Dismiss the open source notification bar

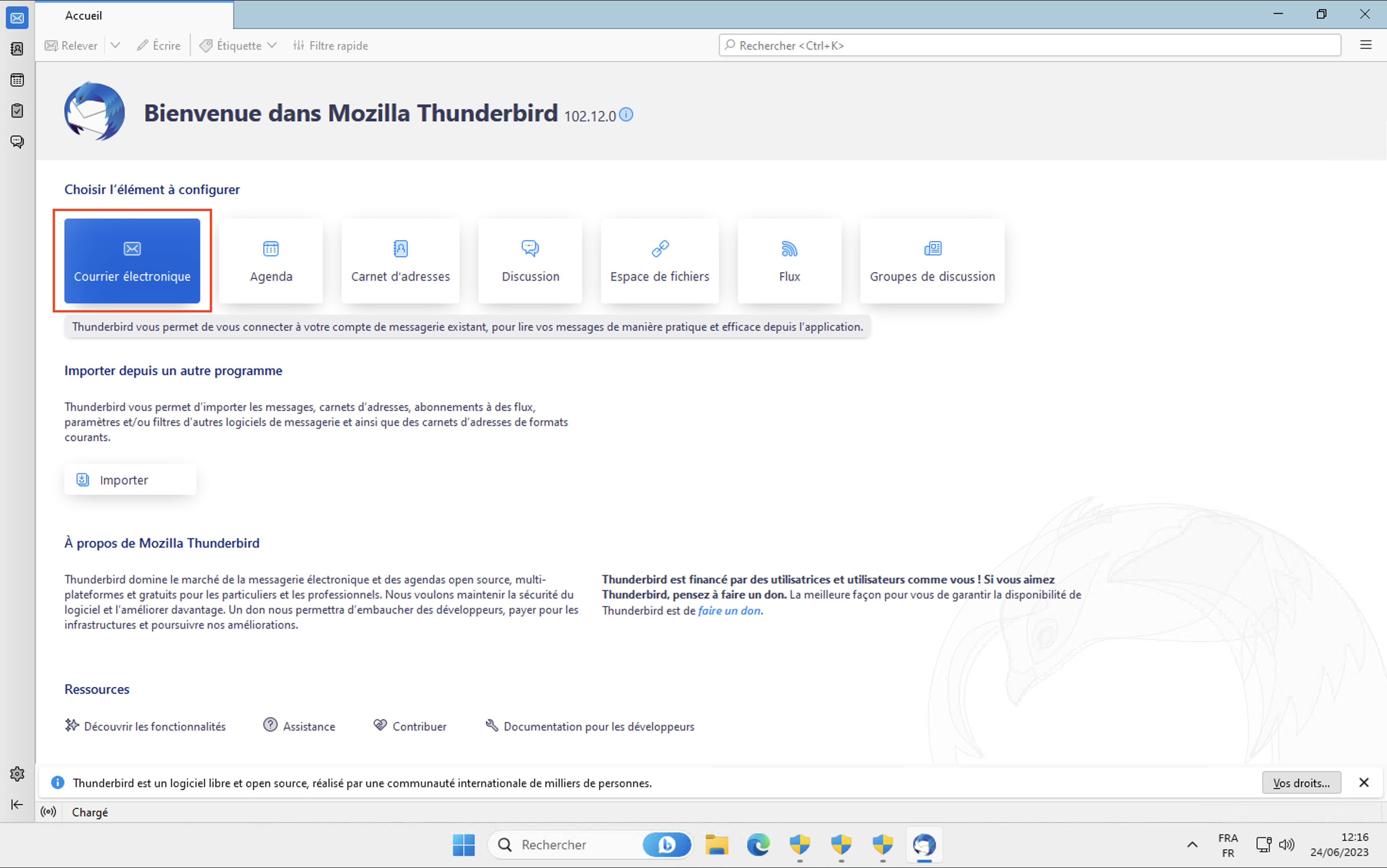pyautogui.click(x=1364, y=783)
